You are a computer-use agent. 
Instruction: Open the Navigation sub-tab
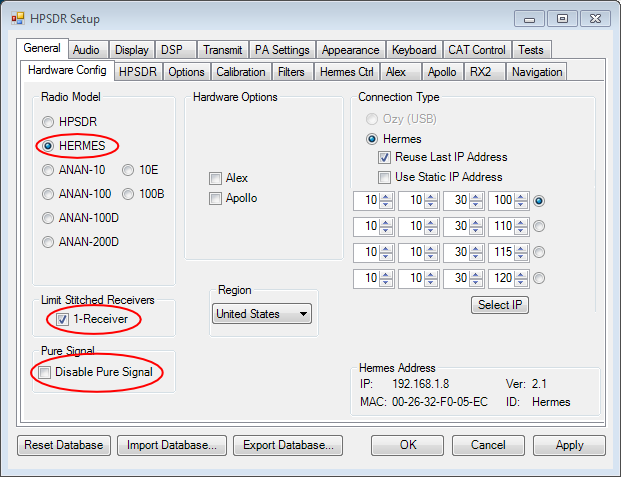click(x=537, y=72)
